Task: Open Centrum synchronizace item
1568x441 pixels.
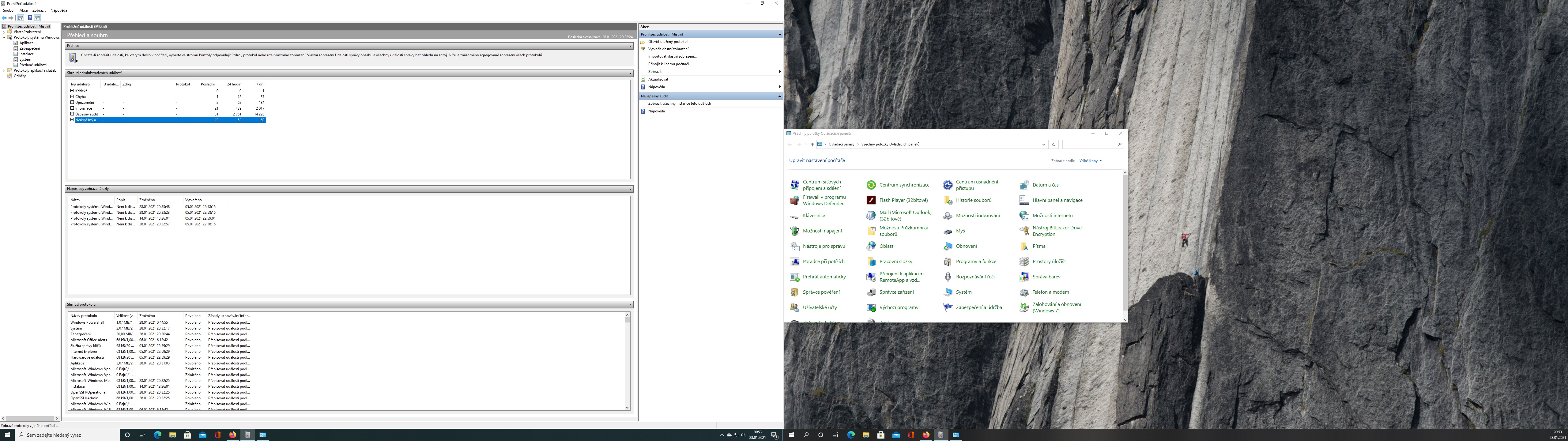Action: (x=904, y=185)
